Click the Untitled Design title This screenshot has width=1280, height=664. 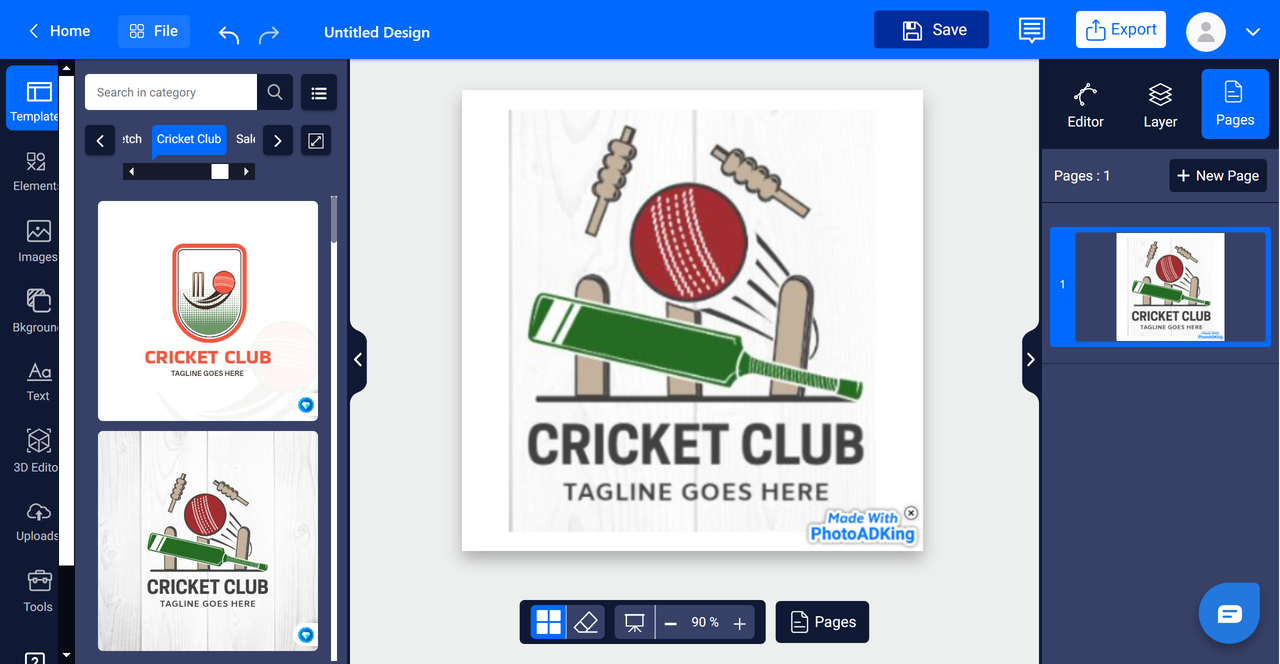pos(377,32)
